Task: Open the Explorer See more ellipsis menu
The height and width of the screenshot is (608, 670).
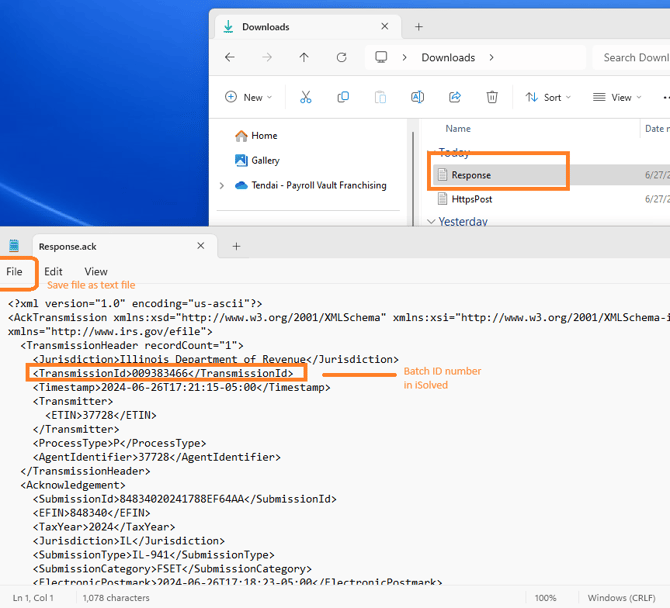Action: [x=666, y=98]
